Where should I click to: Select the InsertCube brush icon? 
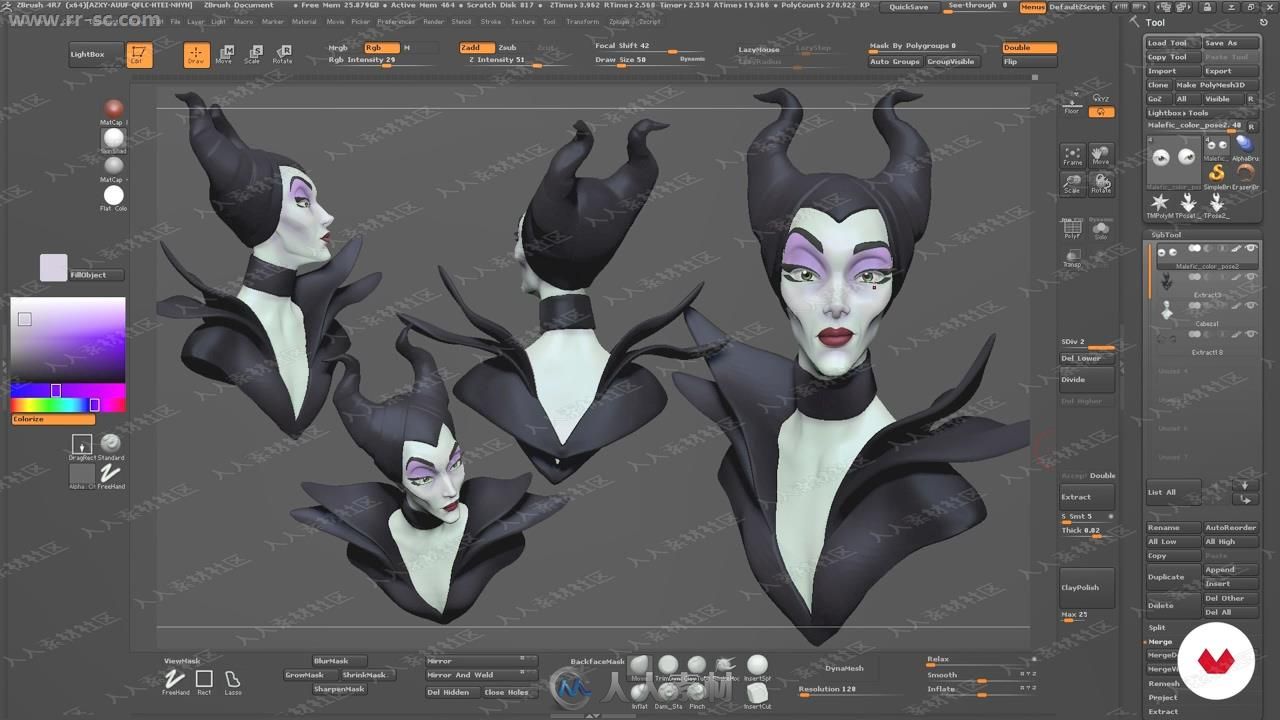click(x=757, y=694)
